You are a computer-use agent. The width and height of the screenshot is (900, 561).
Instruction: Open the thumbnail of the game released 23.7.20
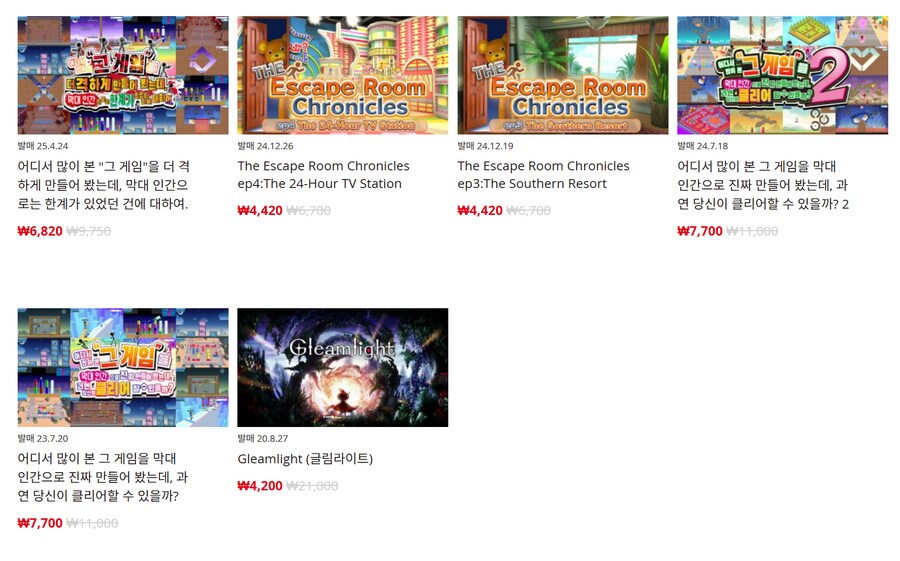click(x=123, y=367)
